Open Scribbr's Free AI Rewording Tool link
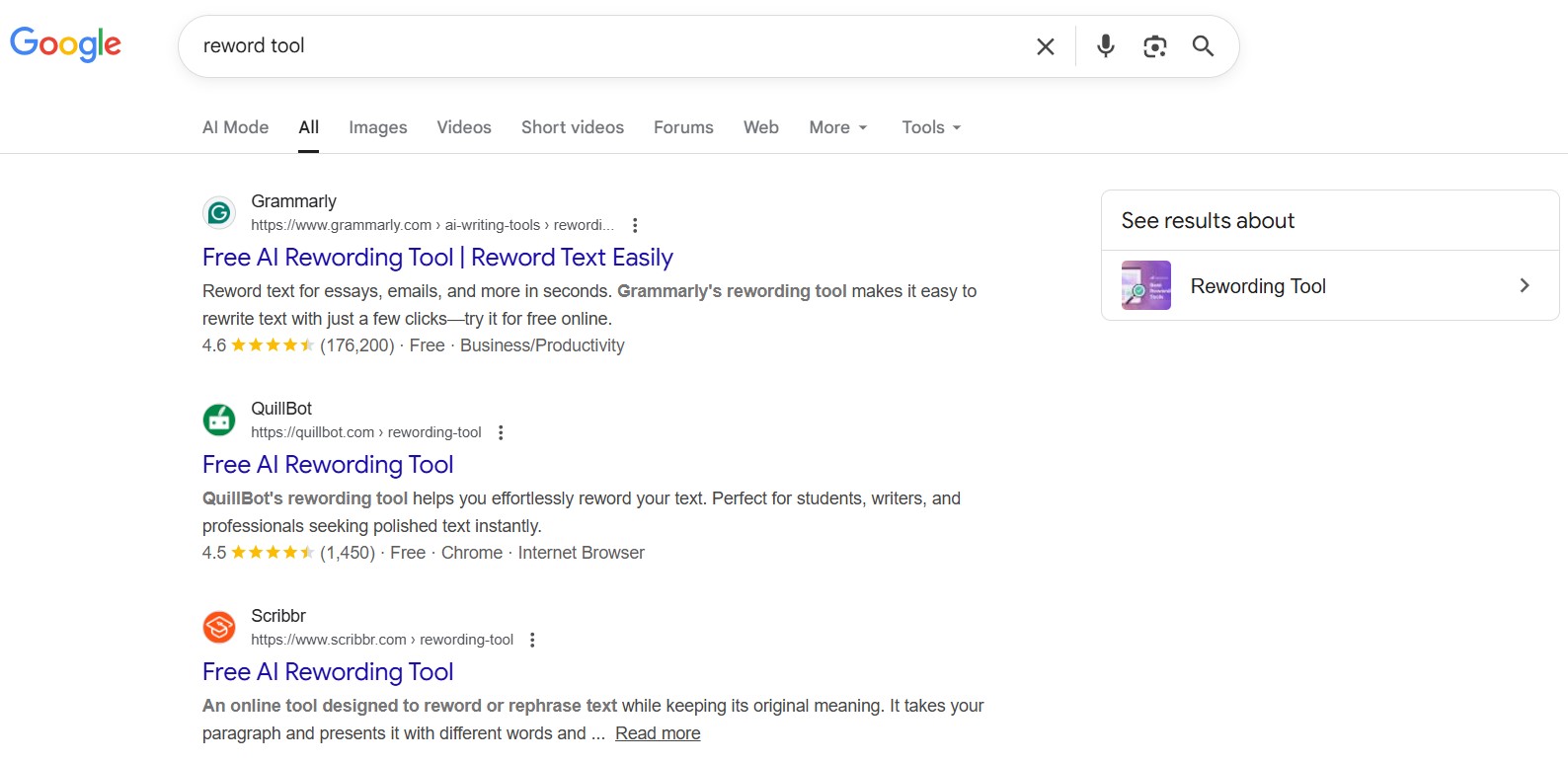The width and height of the screenshot is (1568, 763). 328,672
